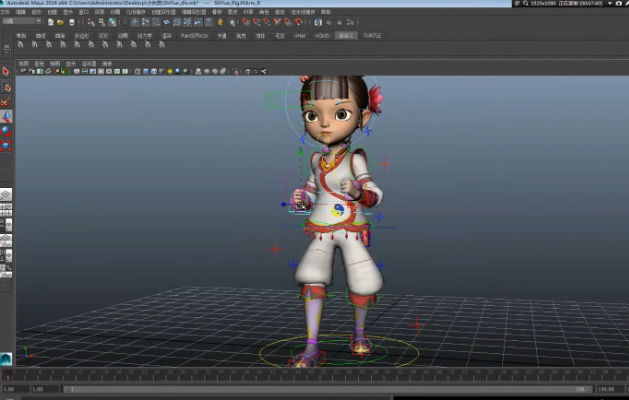629x400 pixels.
Task: Switch to four-view panel layout
Action: click(6, 210)
